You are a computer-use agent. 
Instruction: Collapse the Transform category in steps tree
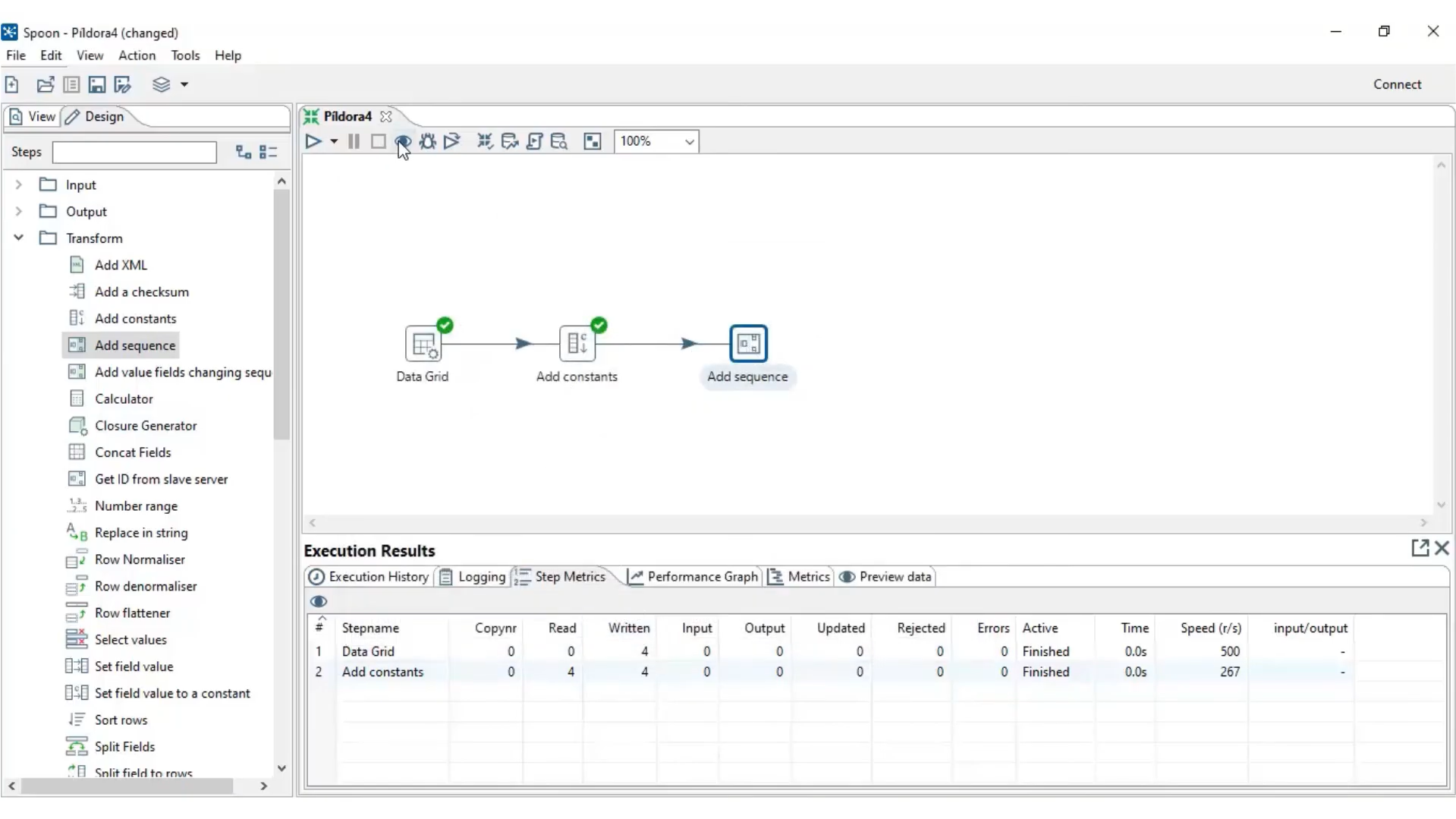click(18, 238)
